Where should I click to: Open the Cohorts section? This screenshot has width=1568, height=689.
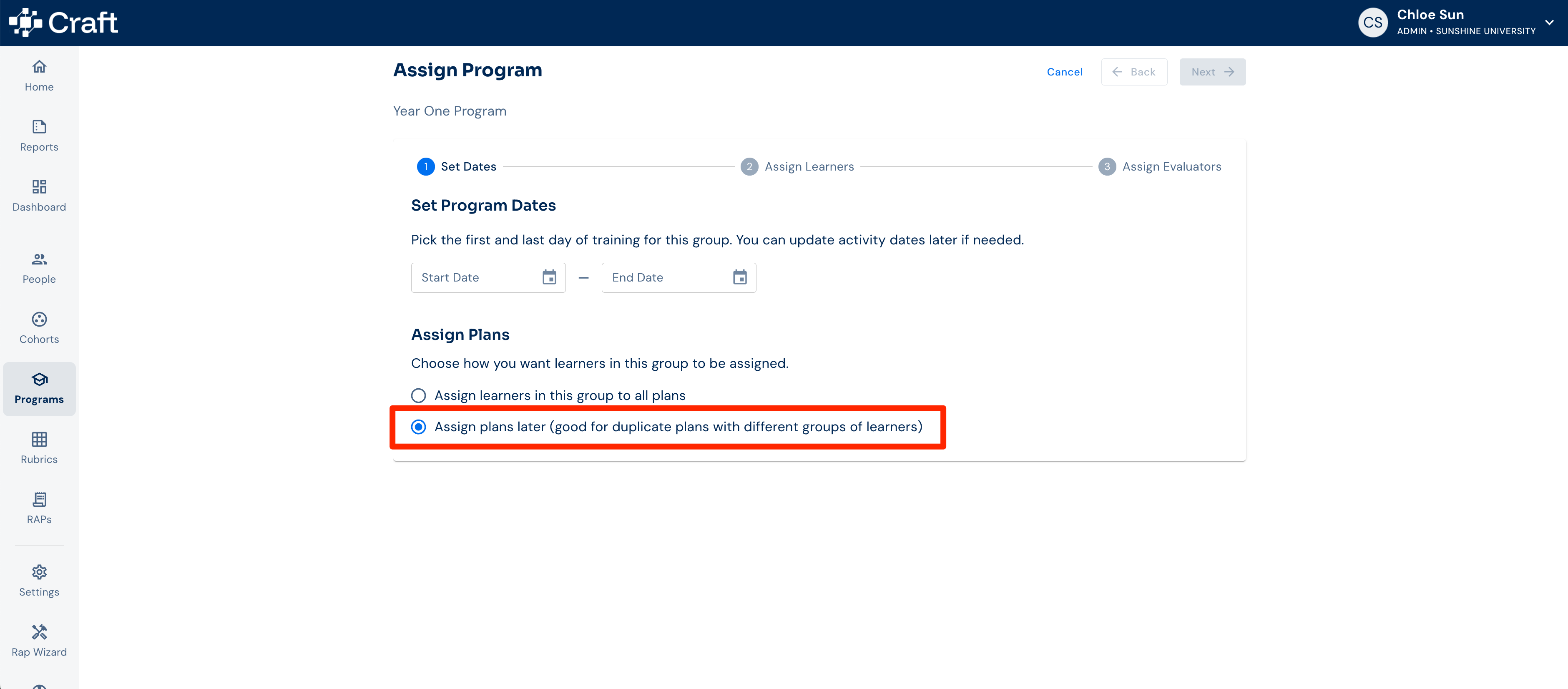39,329
